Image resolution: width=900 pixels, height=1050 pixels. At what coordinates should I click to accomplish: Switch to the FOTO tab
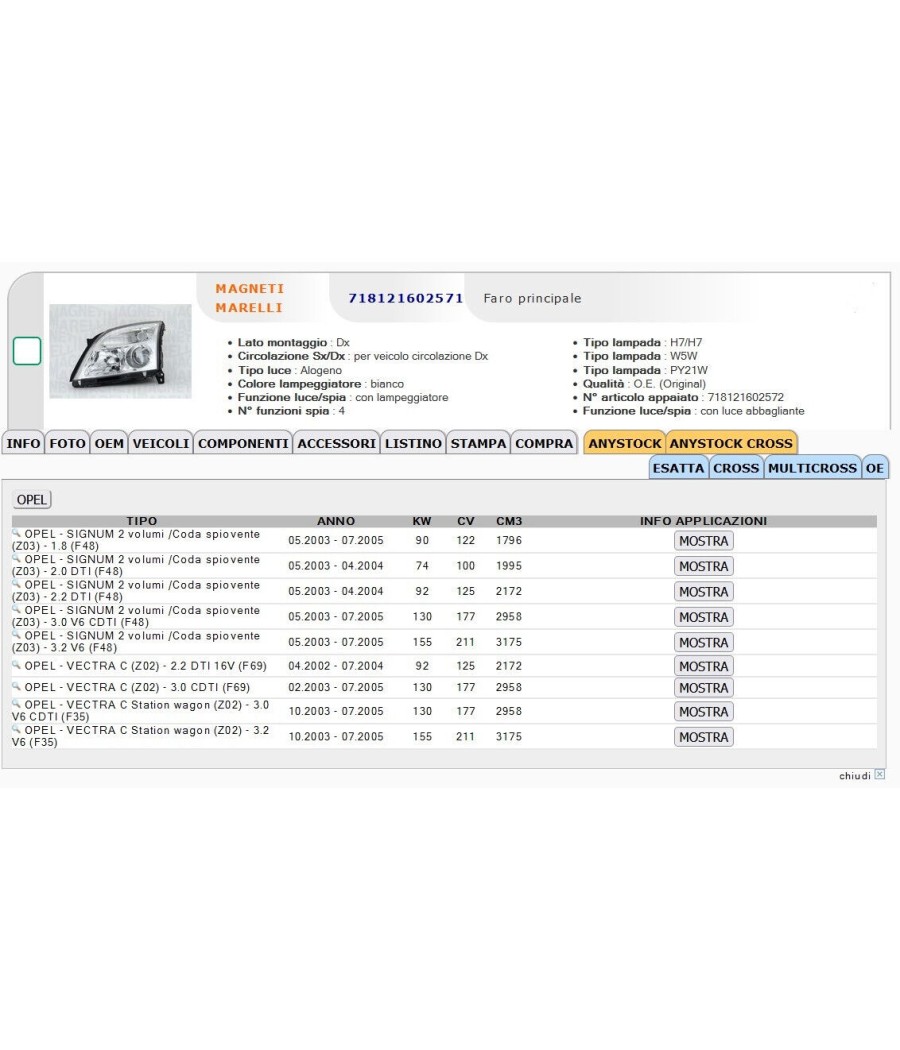(x=68, y=443)
